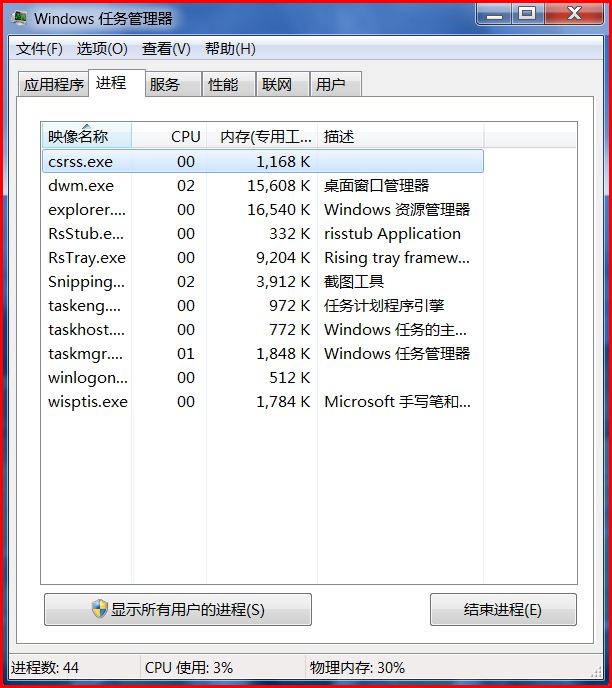The image size is (612, 688).
Task: Select the explorer.... process row
Action: (263, 209)
